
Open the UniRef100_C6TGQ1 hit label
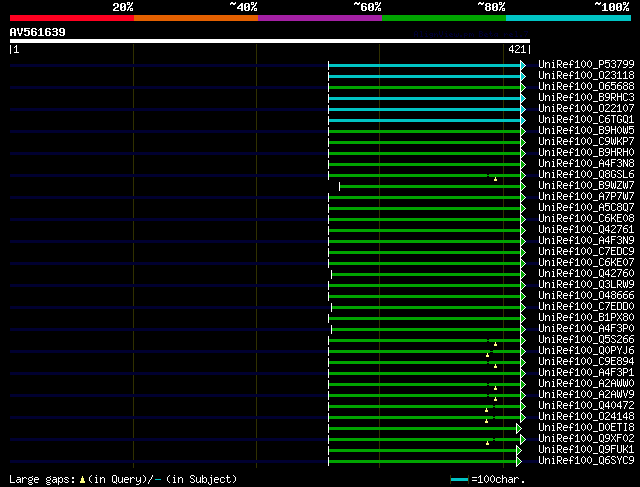586,120
